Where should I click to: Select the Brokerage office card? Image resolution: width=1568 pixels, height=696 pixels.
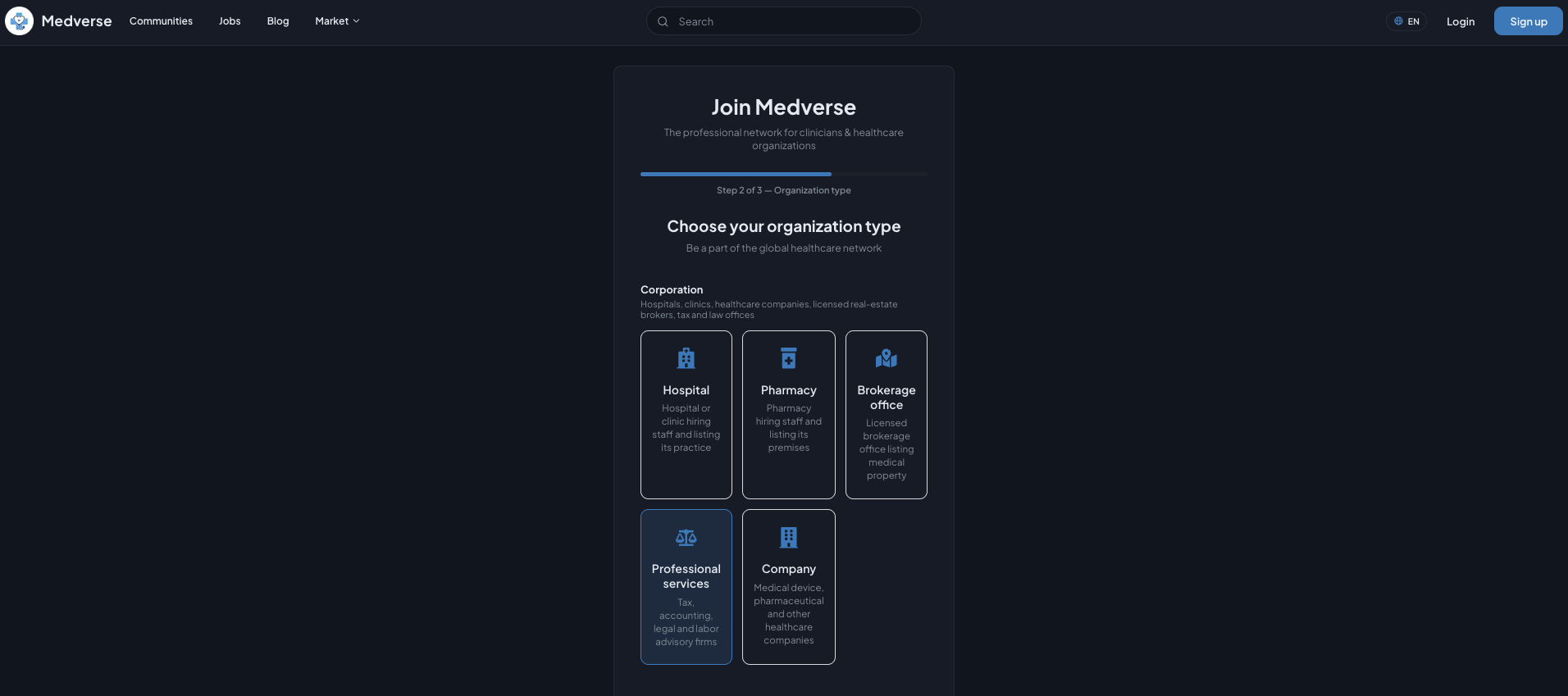(887, 415)
